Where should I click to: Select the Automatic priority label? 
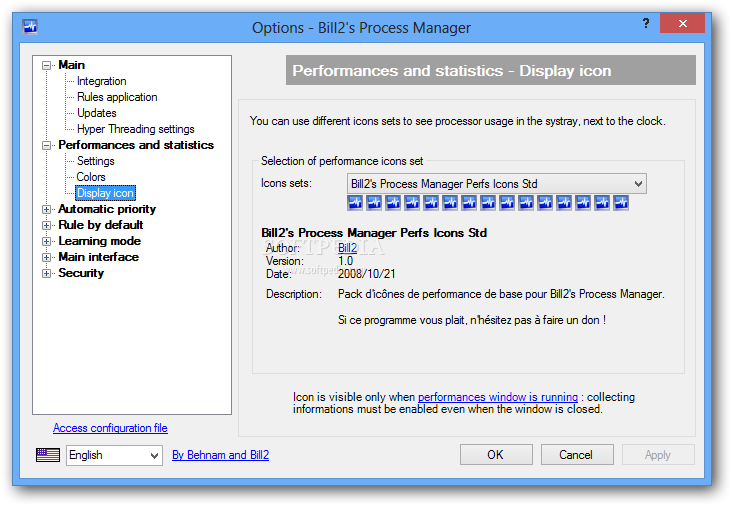click(107, 209)
